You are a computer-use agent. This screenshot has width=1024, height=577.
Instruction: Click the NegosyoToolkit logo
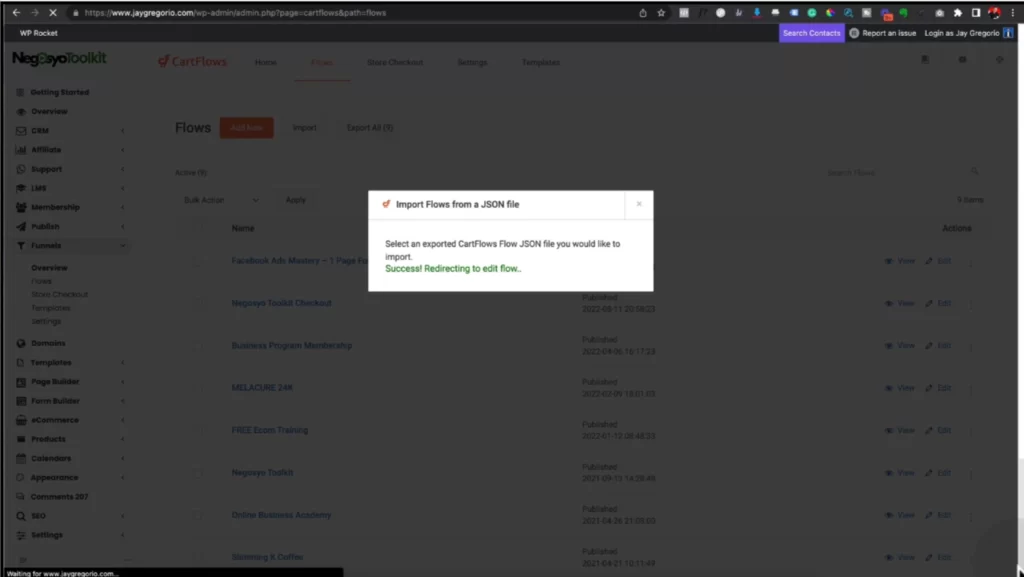(59, 59)
